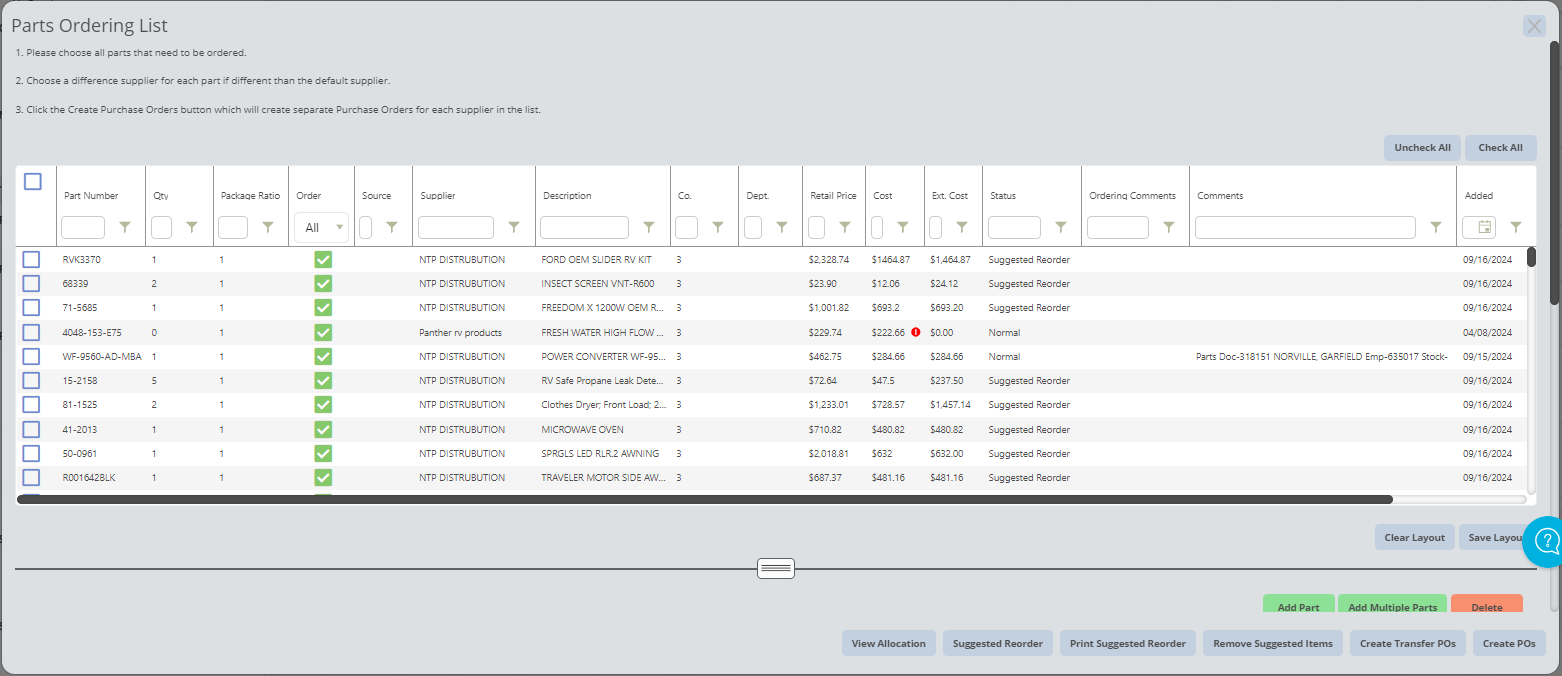Click the Uncheck All button
1562x676 pixels.
click(x=1422, y=148)
